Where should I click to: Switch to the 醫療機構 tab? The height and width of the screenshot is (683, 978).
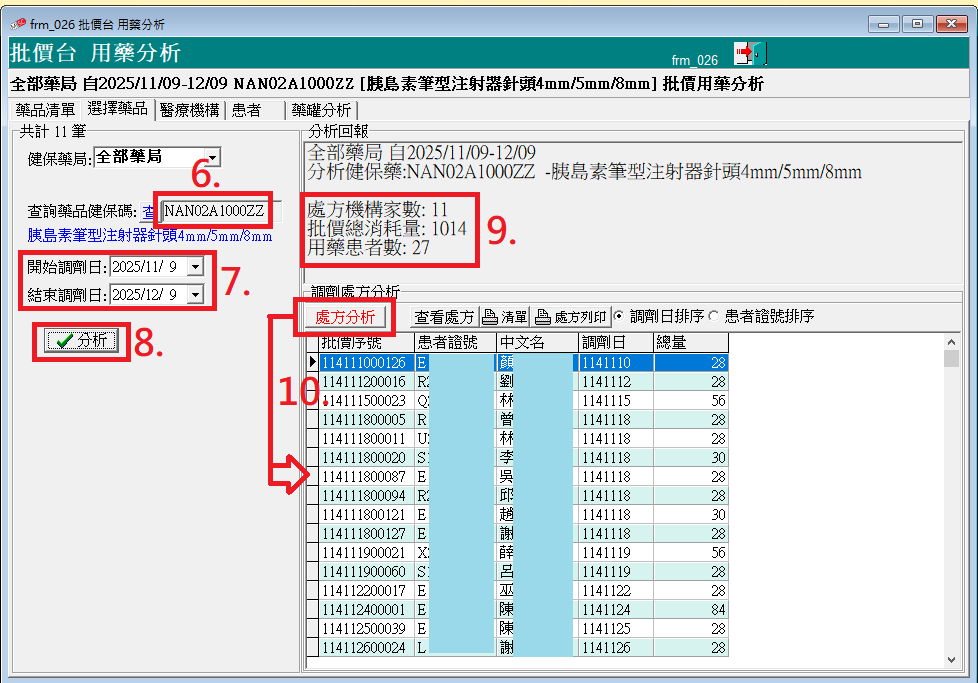click(189, 110)
